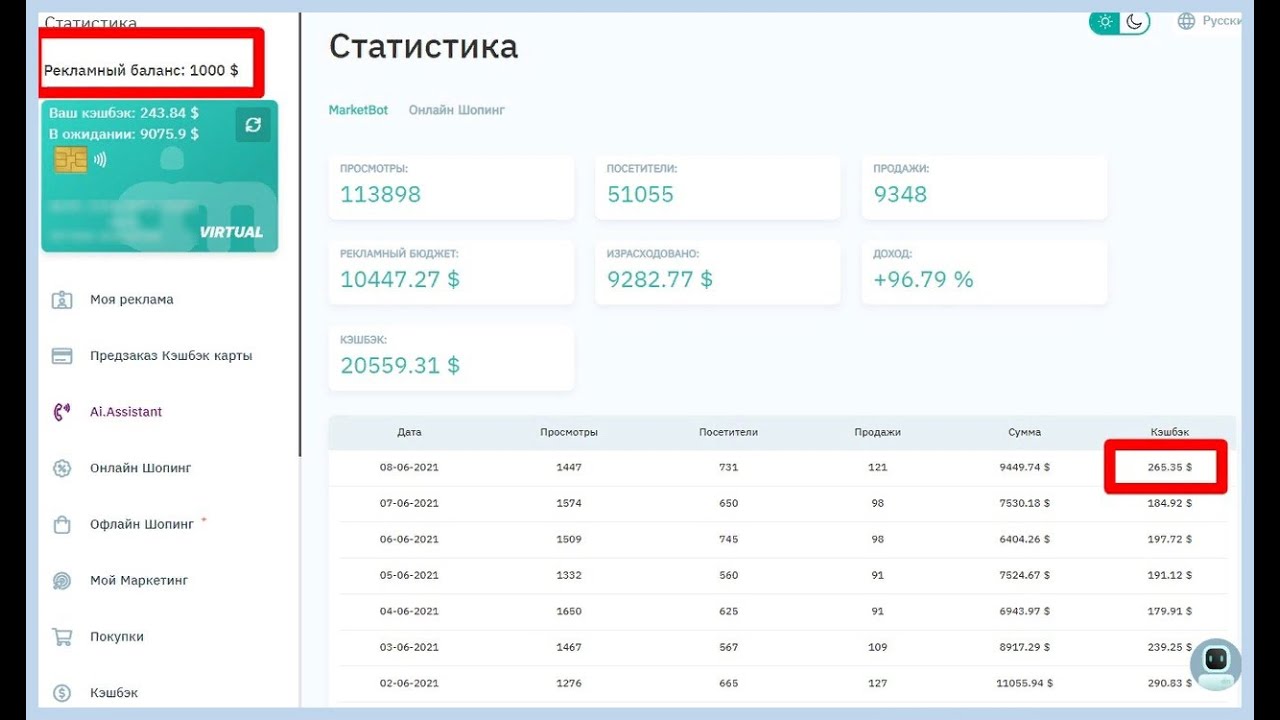1280x720 pixels.
Task: Click the Кэшбэк dollar coin icon
Action: (62, 692)
